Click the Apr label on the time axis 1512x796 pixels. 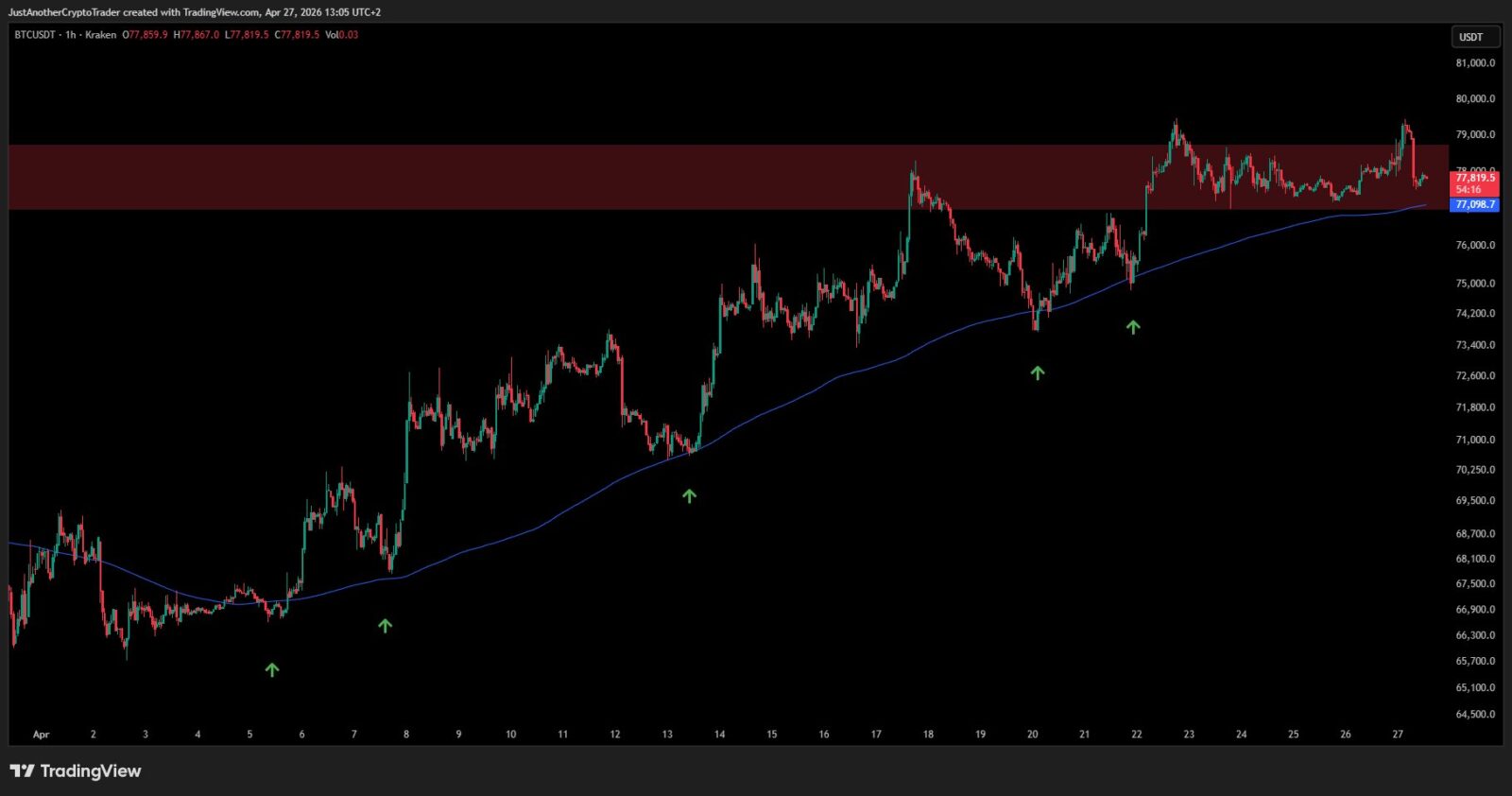point(41,735)
